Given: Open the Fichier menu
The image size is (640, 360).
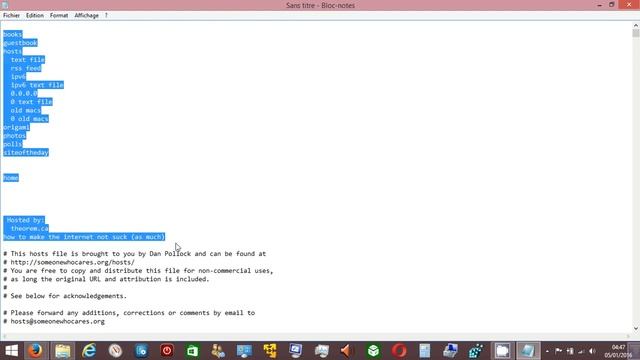Looking at the screenshot, I should pyautogui.click(x=11, y=16).
